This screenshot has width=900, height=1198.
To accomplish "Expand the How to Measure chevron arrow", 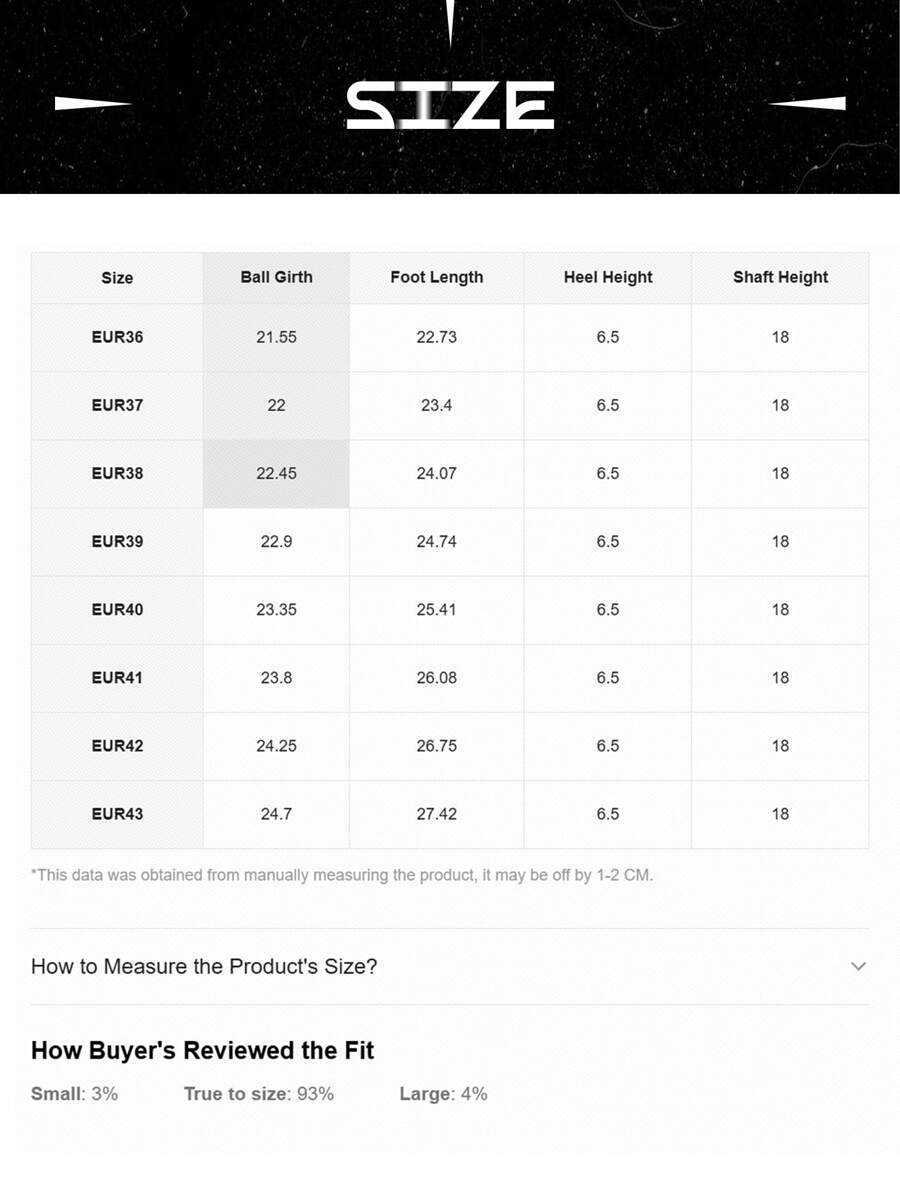I will tap(858, 966).
